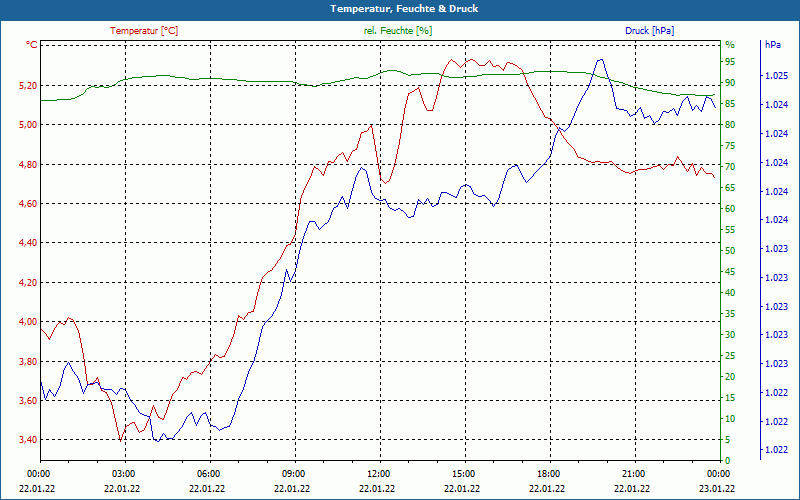
Task: Select the blue 'Druck [hPa]' legend label
Action: pos(649,31)
